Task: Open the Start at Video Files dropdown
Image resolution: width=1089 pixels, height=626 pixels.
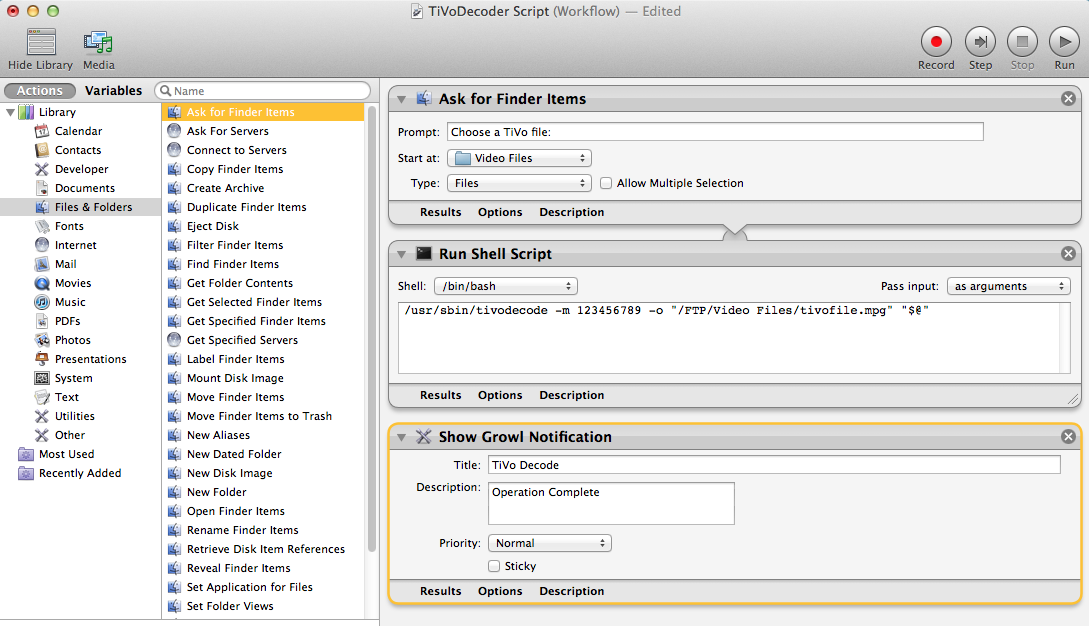Action: tap(519, 158)
